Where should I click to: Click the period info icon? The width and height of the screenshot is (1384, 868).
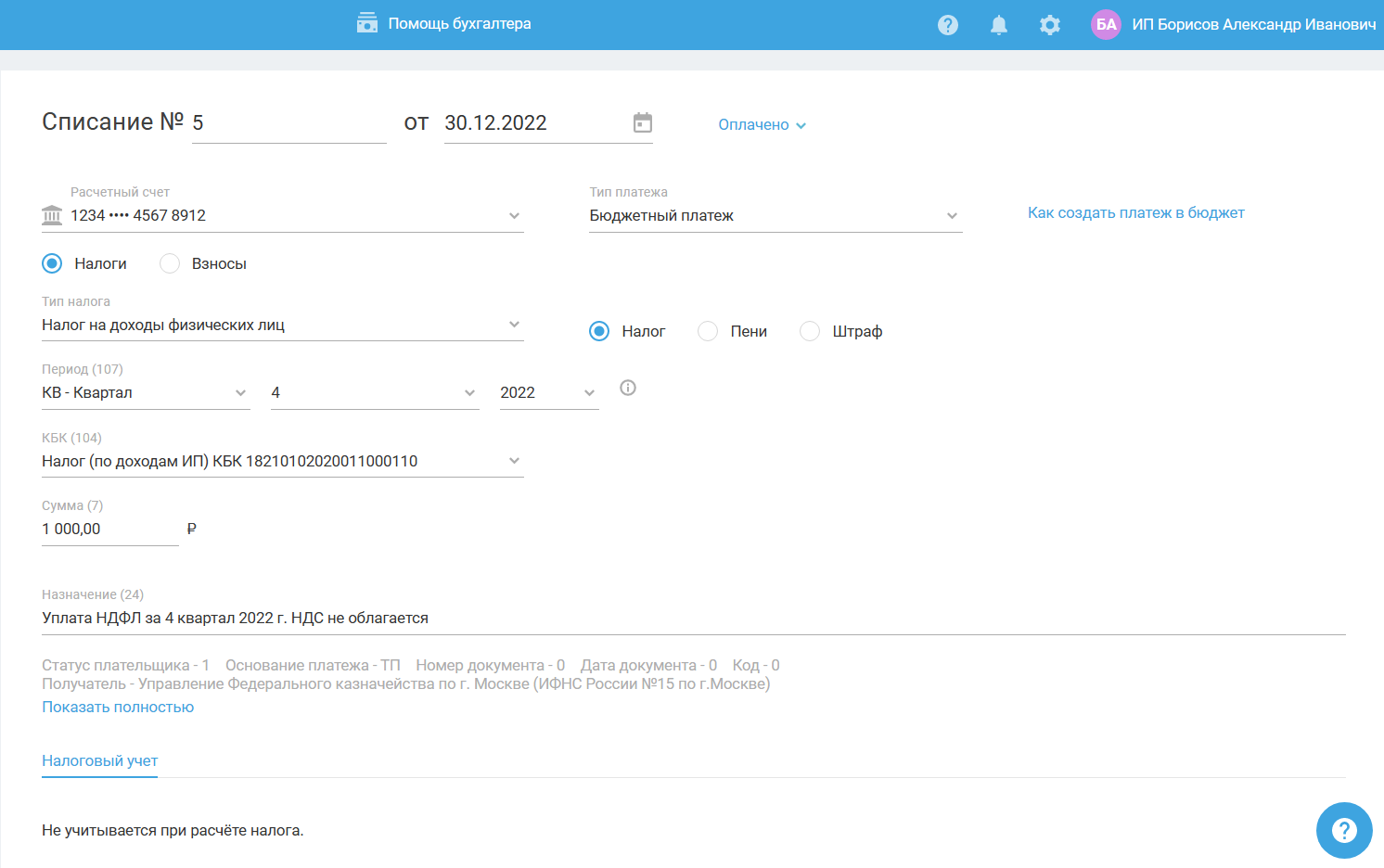[628, 388]
